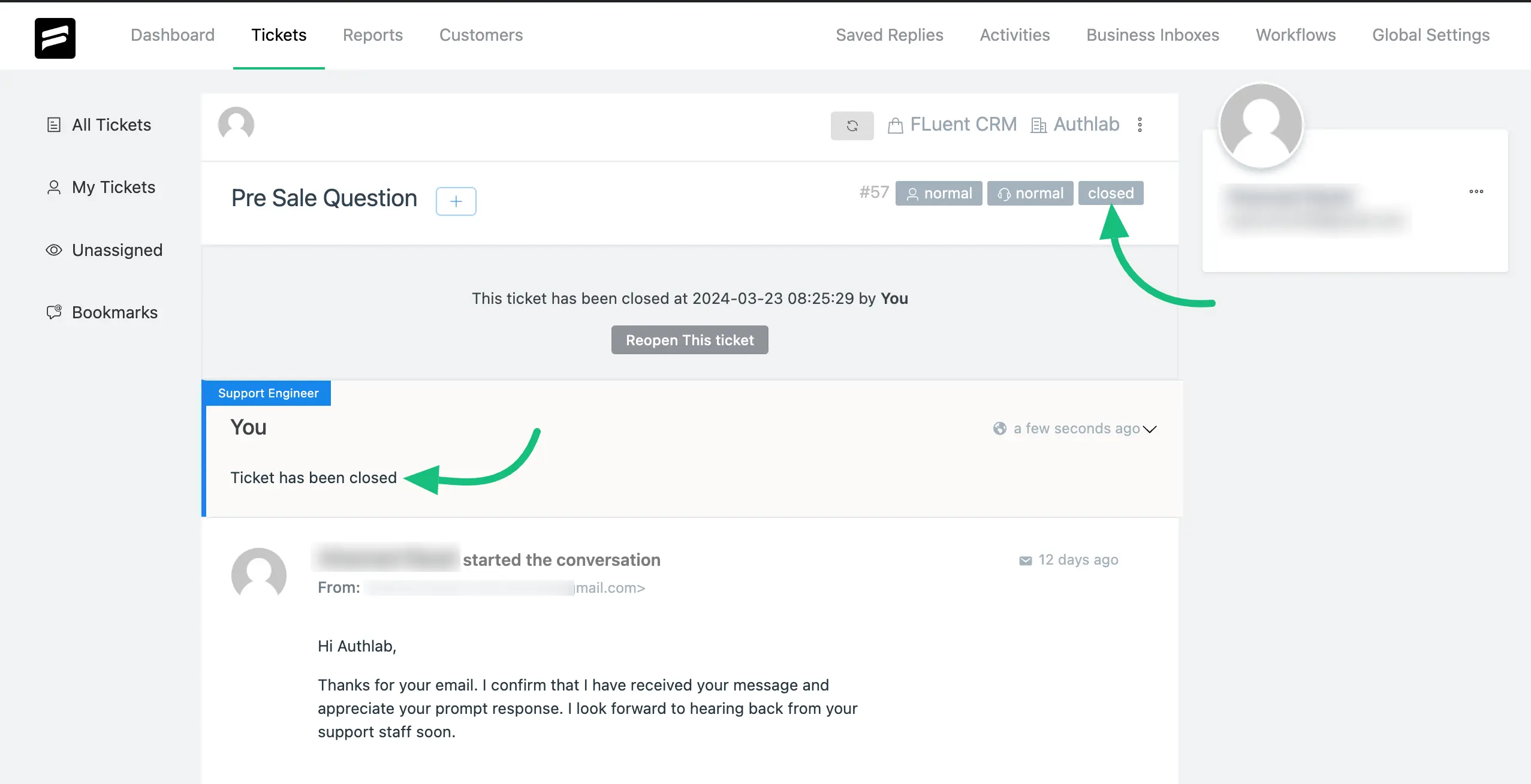The height and width of the screenshot is (784, 1531).
Task: Click the plus button on ticket title
Action: [456, 201]
